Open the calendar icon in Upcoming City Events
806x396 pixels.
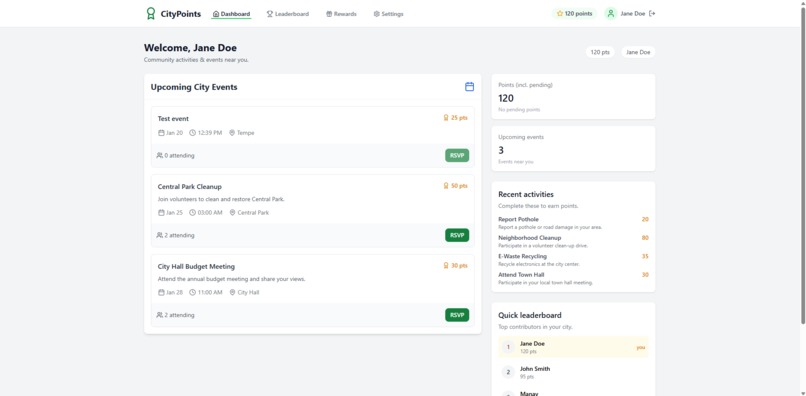pyautogui.click(x=469, y=87)
